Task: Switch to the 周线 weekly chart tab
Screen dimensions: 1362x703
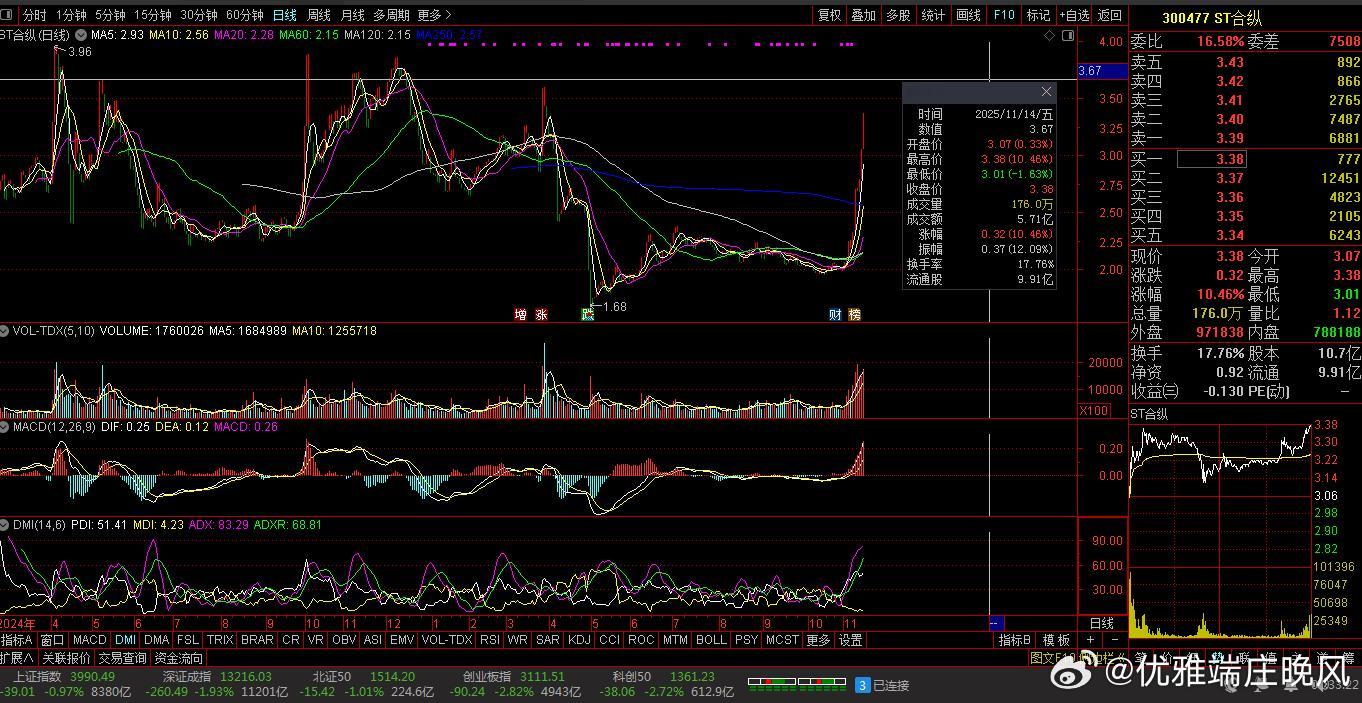Action: [318, 15]
